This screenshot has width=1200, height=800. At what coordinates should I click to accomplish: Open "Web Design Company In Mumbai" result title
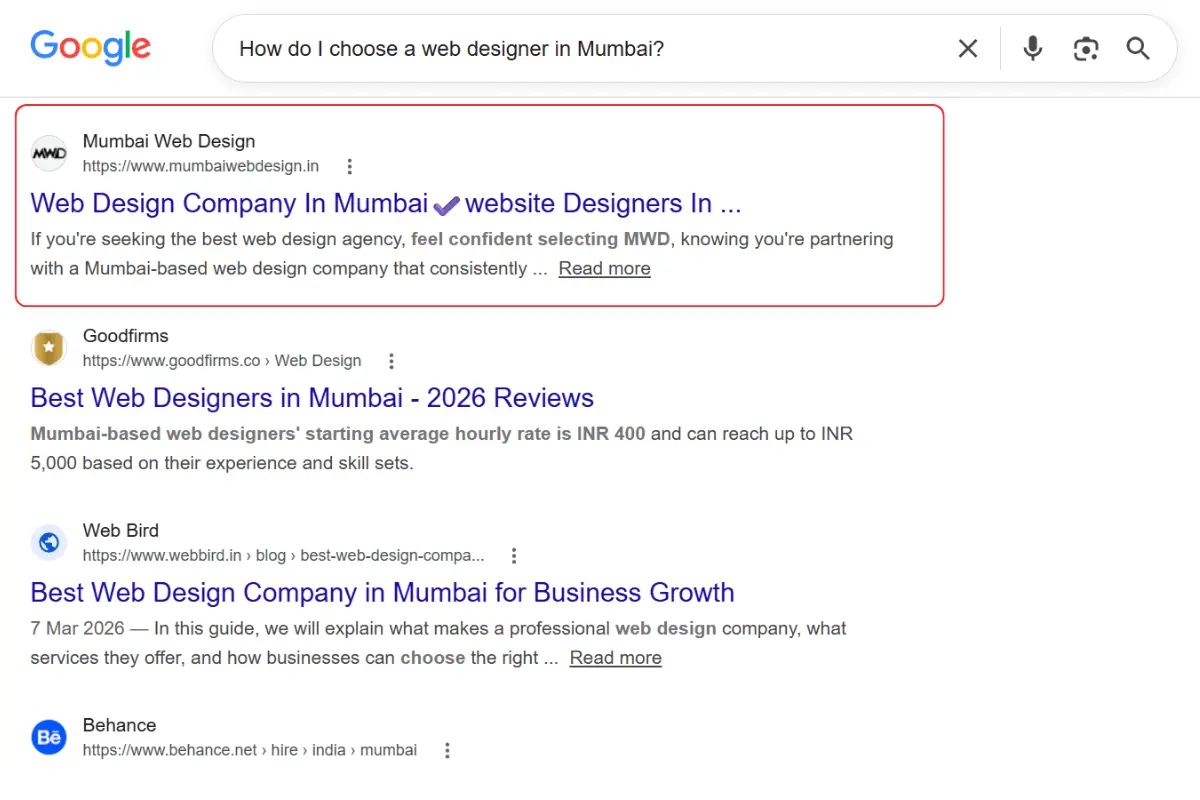(385, 203)
